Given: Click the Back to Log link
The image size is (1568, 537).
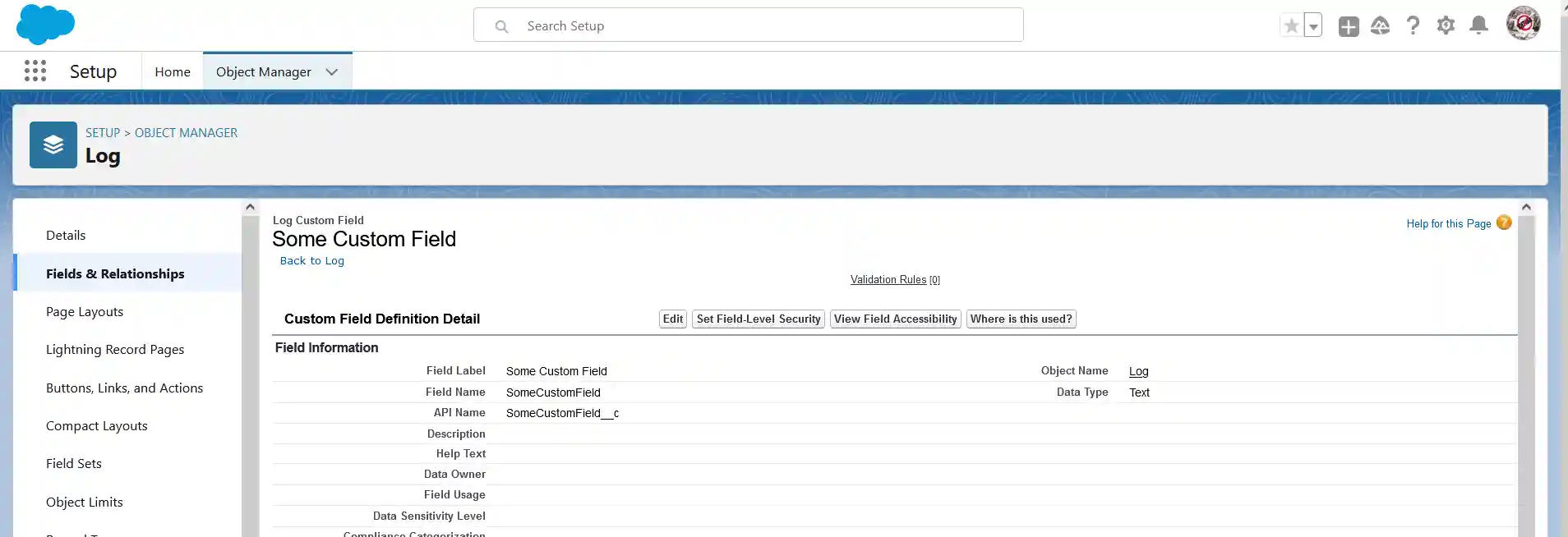Looking at the screenshot, I should point(312,261).
